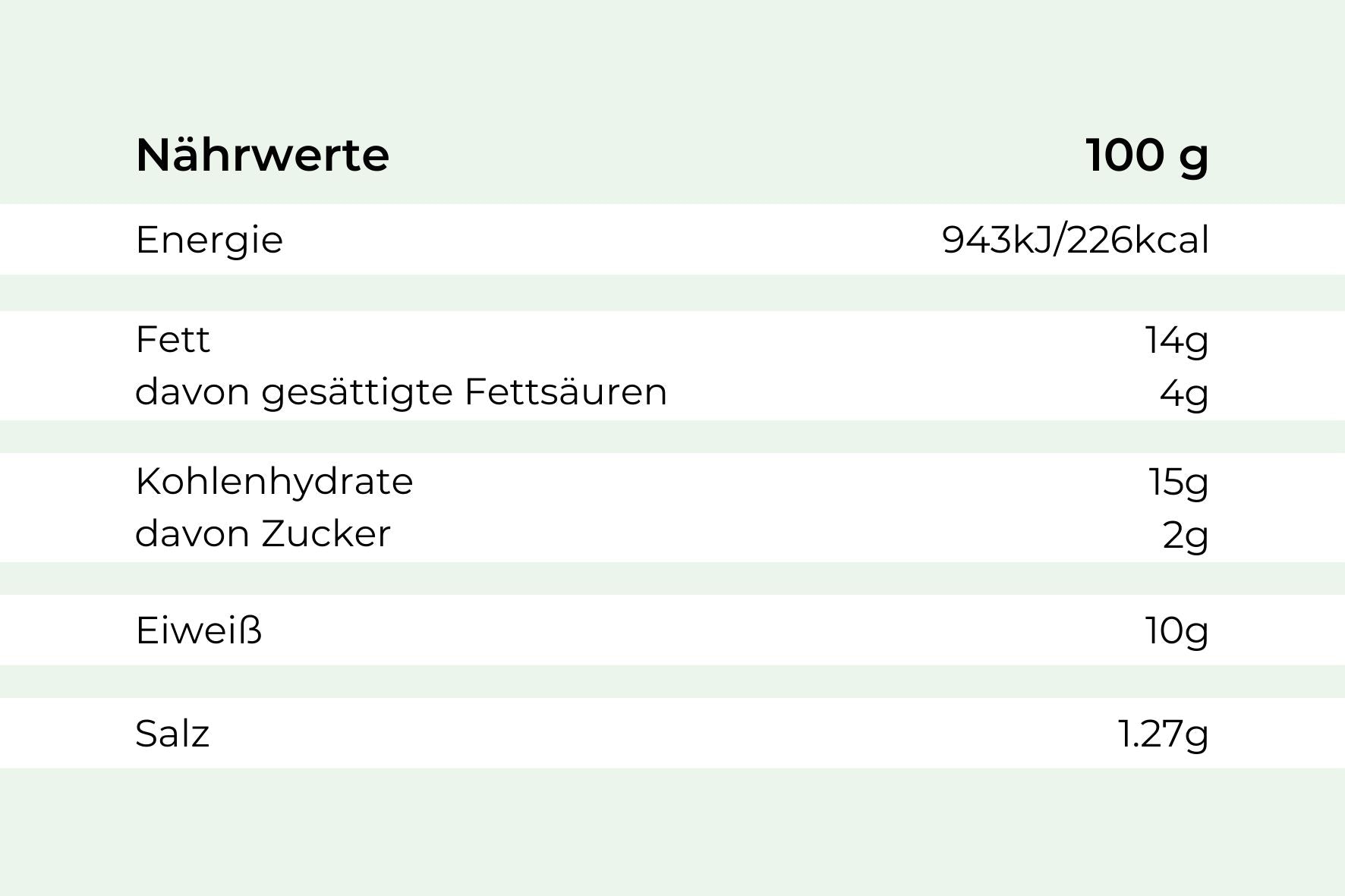The height and width of the screenshot is (896, 1345).
Task: Click the 1.27g salt value
Action: coord(1163,734)
